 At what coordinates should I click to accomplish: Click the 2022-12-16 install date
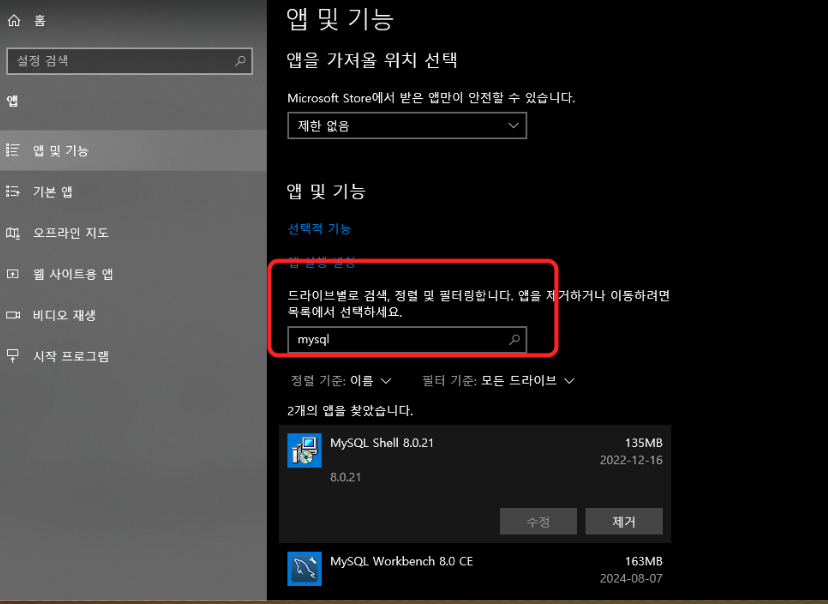(x=631, y=460)
